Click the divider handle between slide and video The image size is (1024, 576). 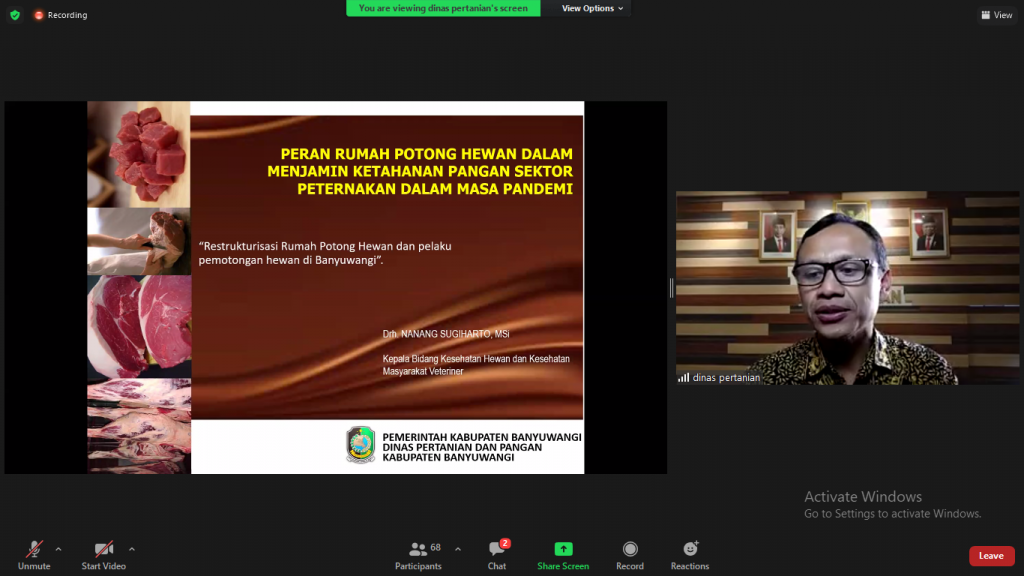pyautogui.click(x=671, y=288)
